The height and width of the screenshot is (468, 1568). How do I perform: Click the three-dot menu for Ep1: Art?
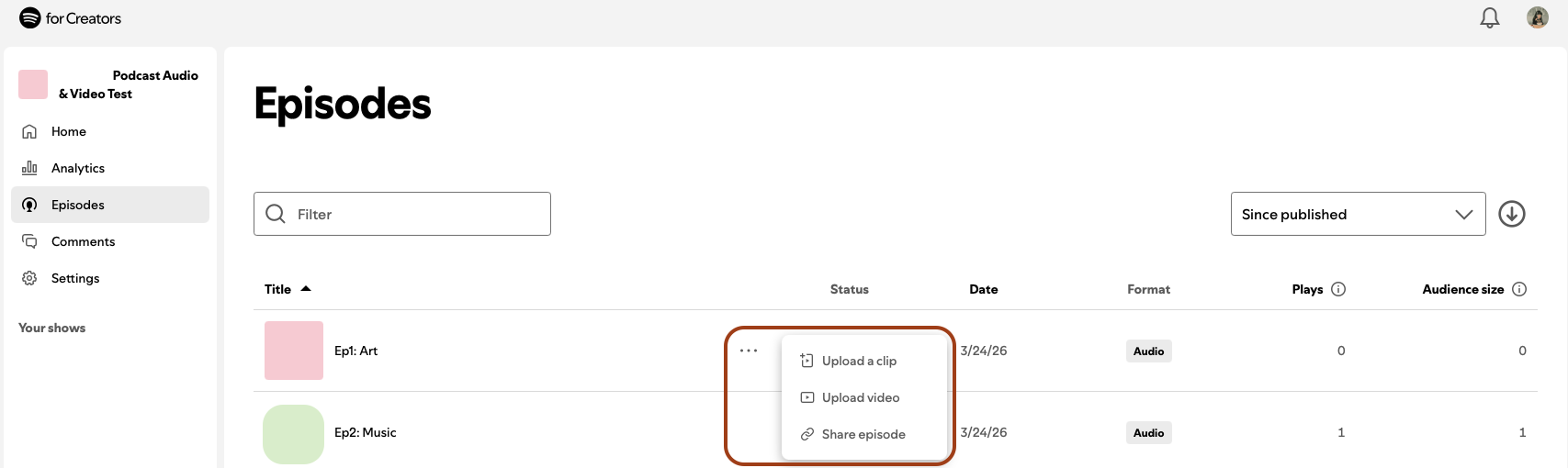point(749,351)
